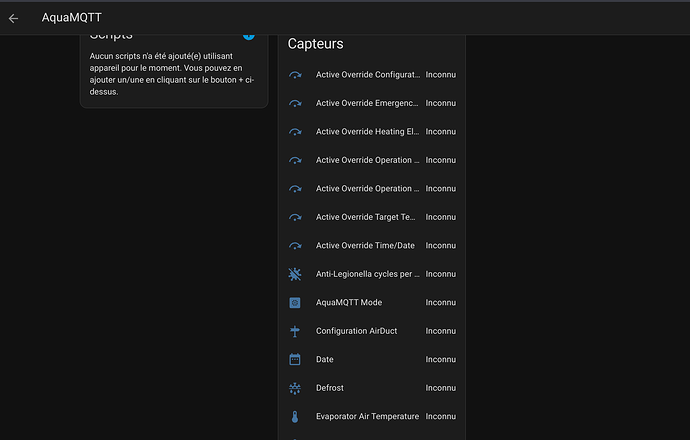Click the Inconnu value for Active Override Configurat...
690x440 pixels.
pyautogui.click(x=440, y=75)
